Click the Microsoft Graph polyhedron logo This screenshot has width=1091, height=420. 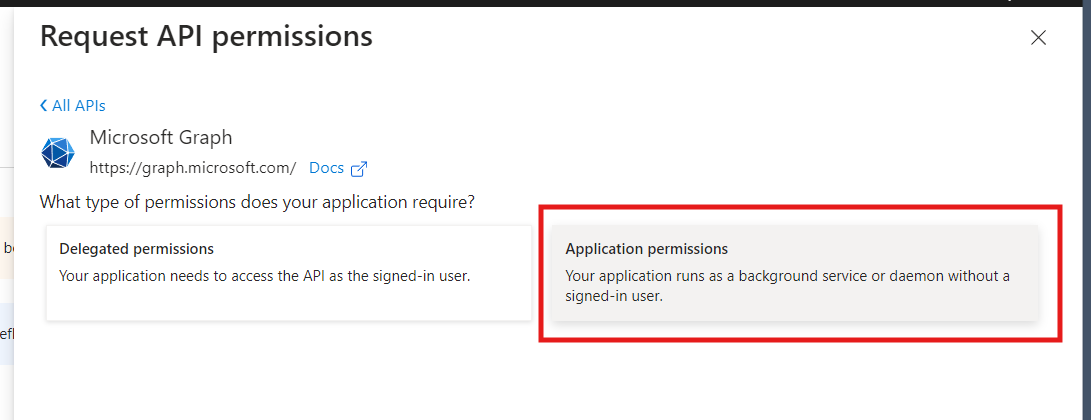[58, 153]
